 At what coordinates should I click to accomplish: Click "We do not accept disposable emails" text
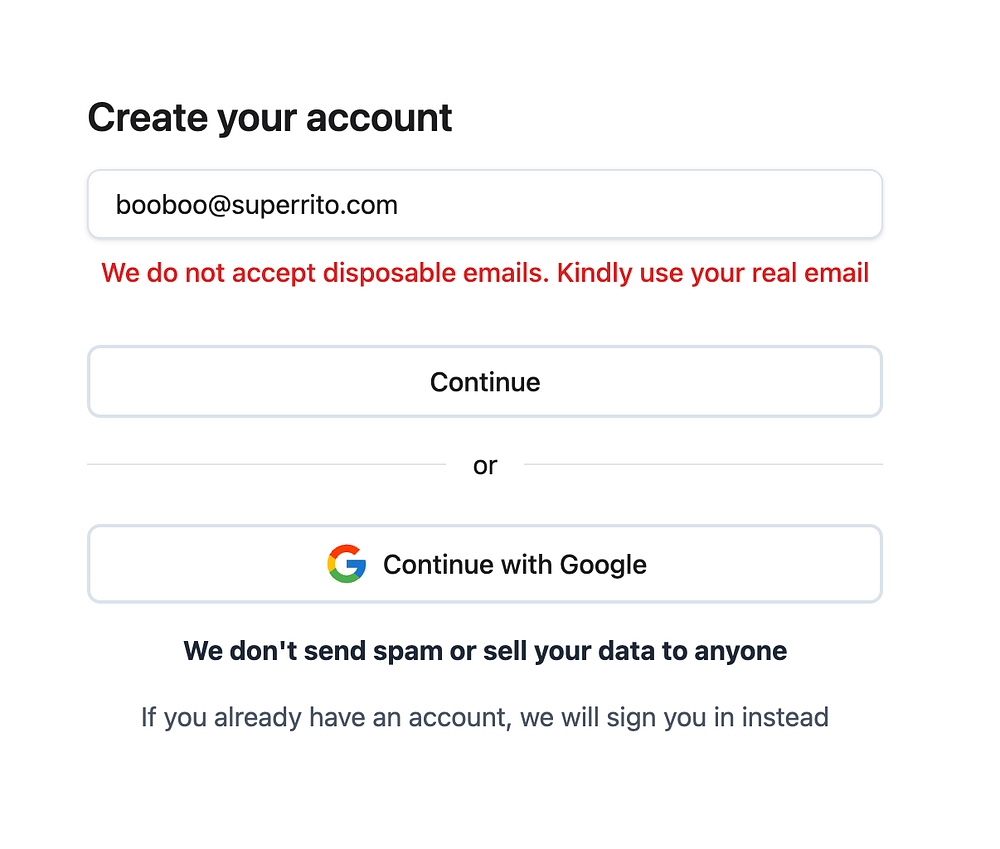[x=325, y=272]
